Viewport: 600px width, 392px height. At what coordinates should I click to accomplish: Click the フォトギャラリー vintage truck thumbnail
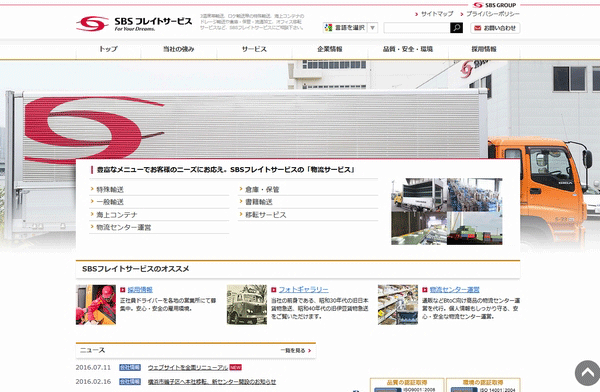[247, 305]
